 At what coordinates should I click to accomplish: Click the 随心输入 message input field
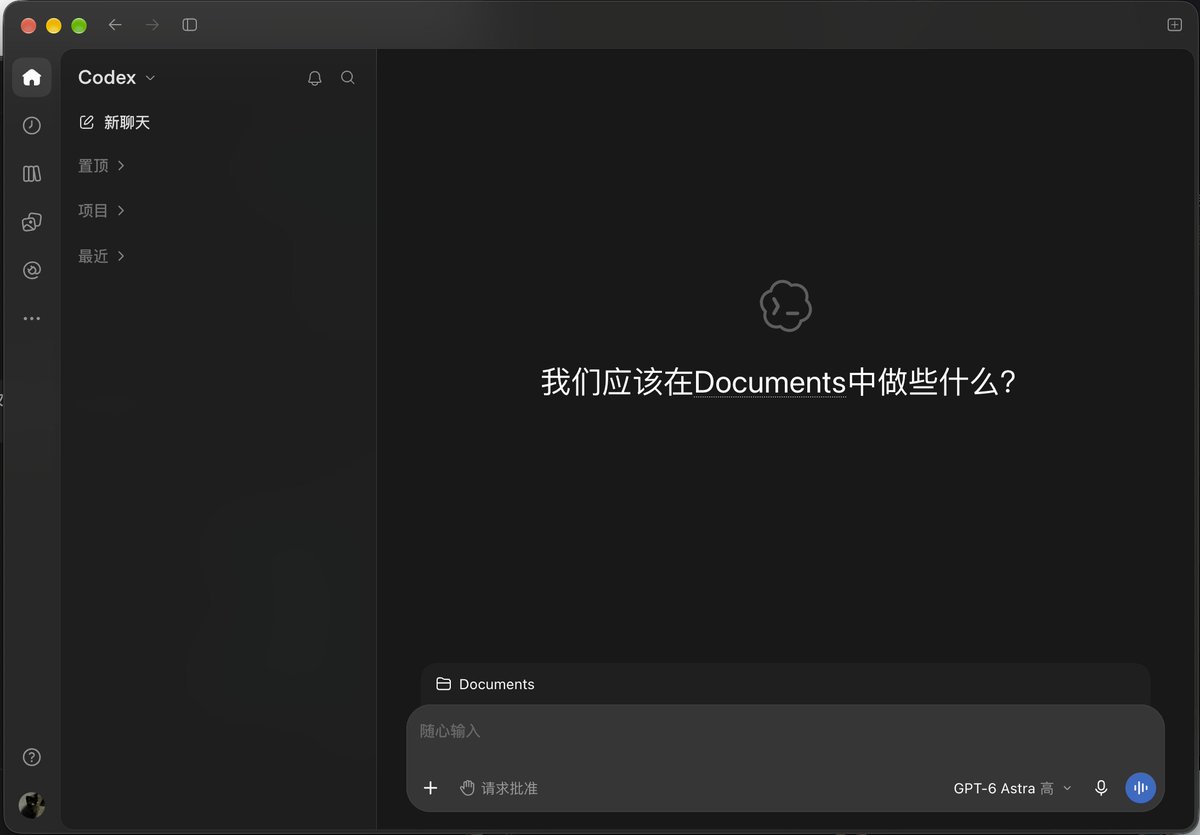click(785, 731)
